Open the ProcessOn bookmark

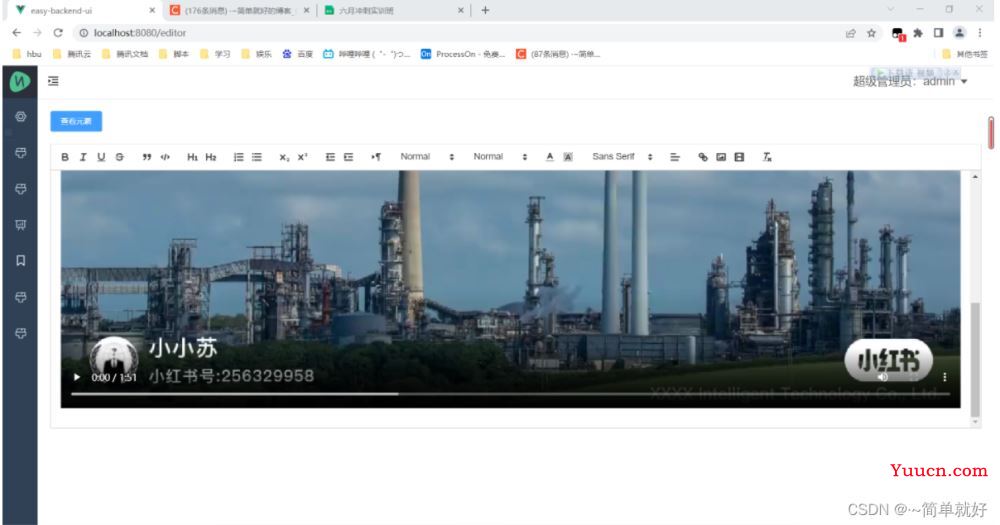(463, 54)
